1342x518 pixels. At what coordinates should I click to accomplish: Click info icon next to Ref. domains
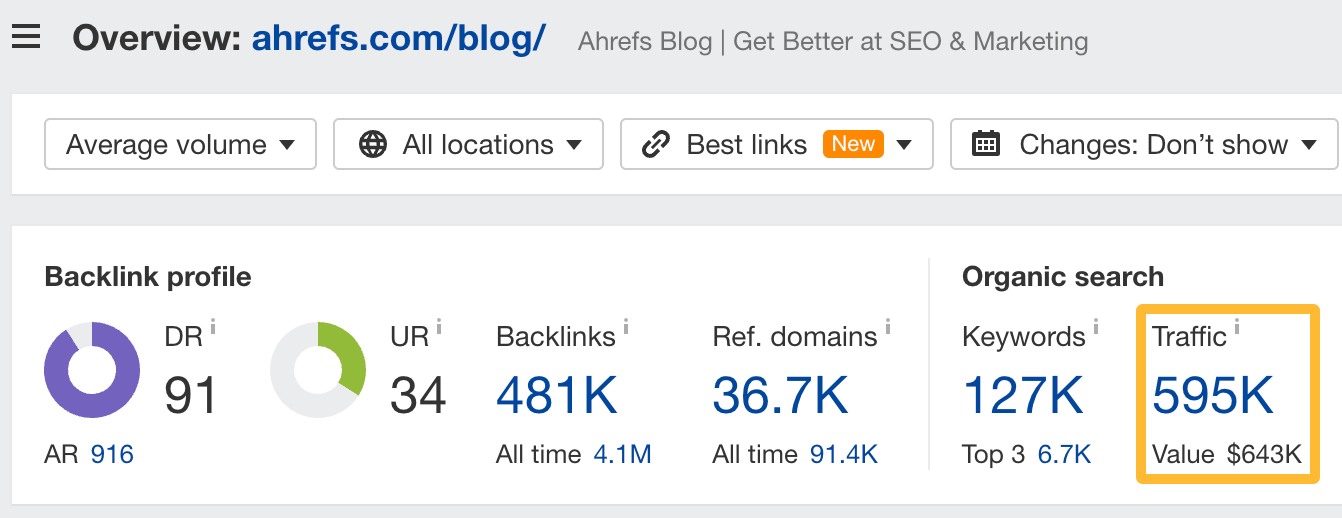(x=888, y=326)
